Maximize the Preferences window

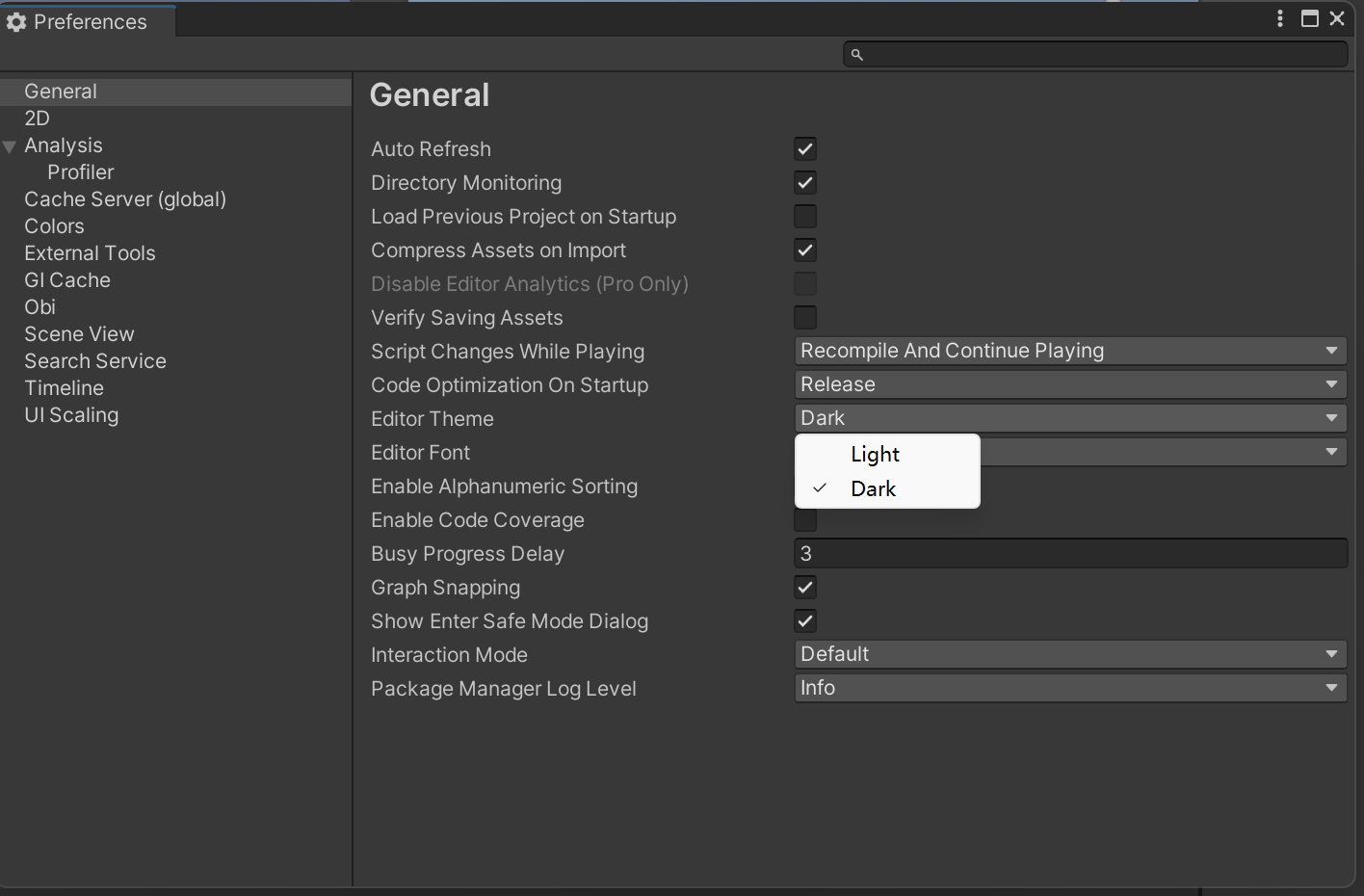coord(1310,18)
